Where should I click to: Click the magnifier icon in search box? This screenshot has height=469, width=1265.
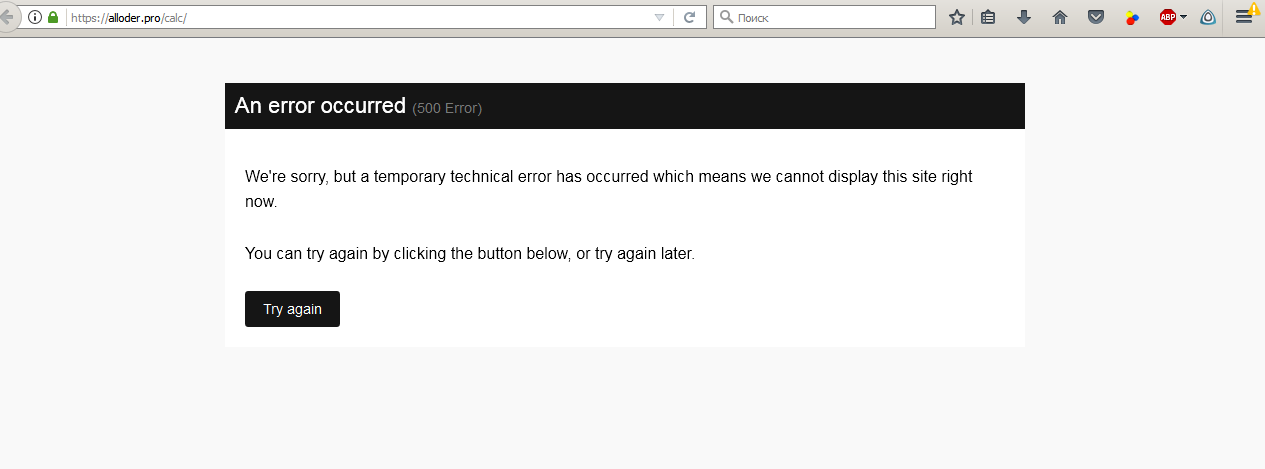click(727, 17)
